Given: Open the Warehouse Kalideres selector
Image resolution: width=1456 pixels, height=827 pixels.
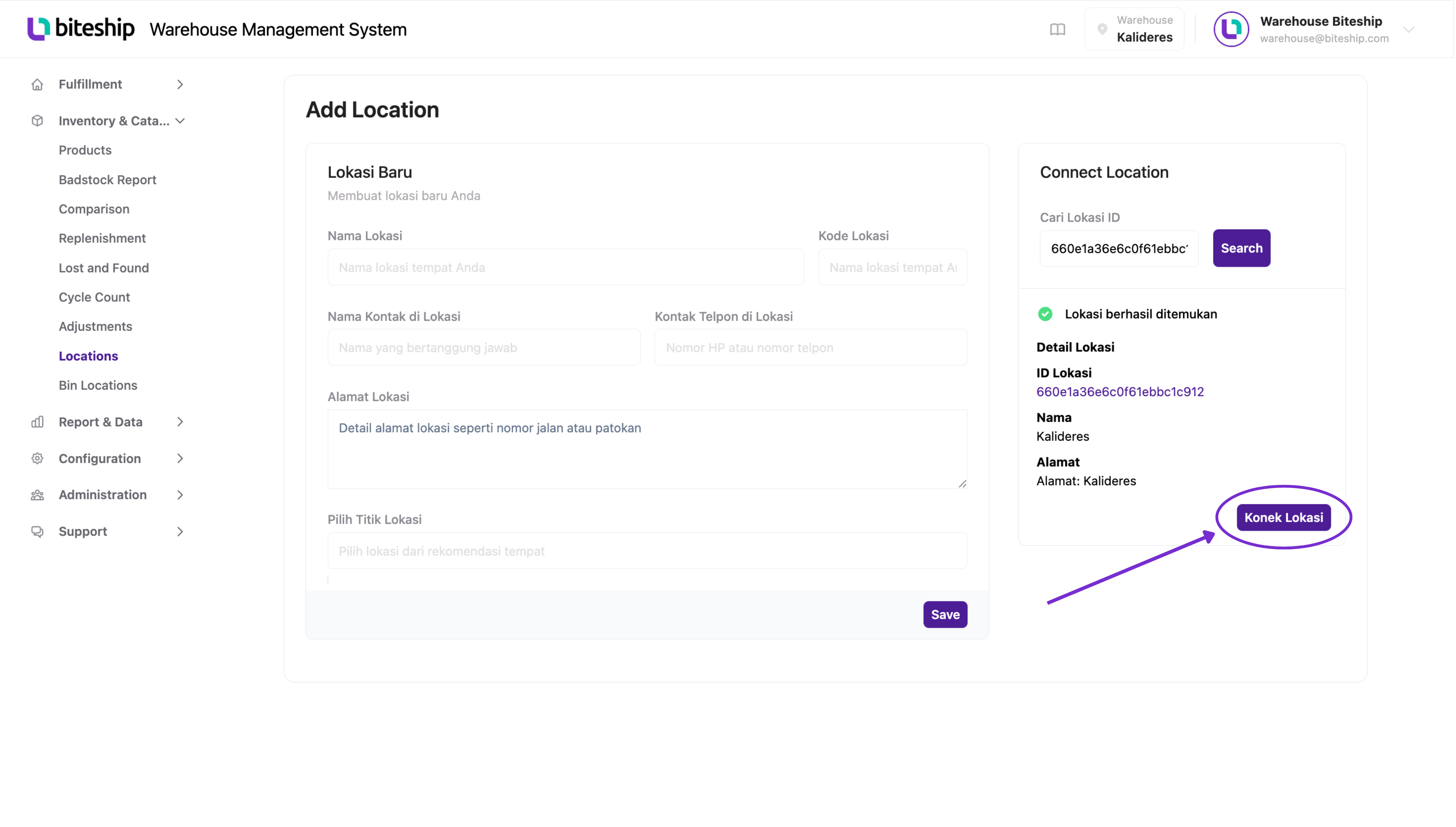Looking at the screenshot, I should point(1134,29).
